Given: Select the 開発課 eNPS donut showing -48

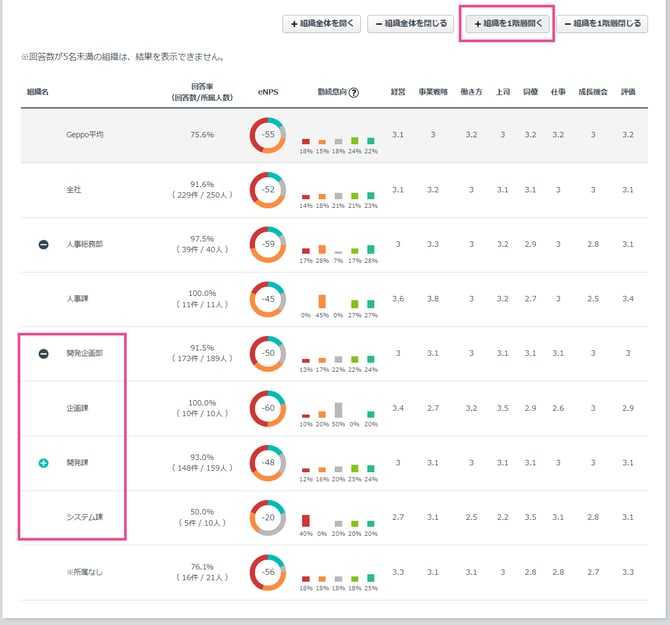Looking at the screenshot, I should tap(268, 463).
